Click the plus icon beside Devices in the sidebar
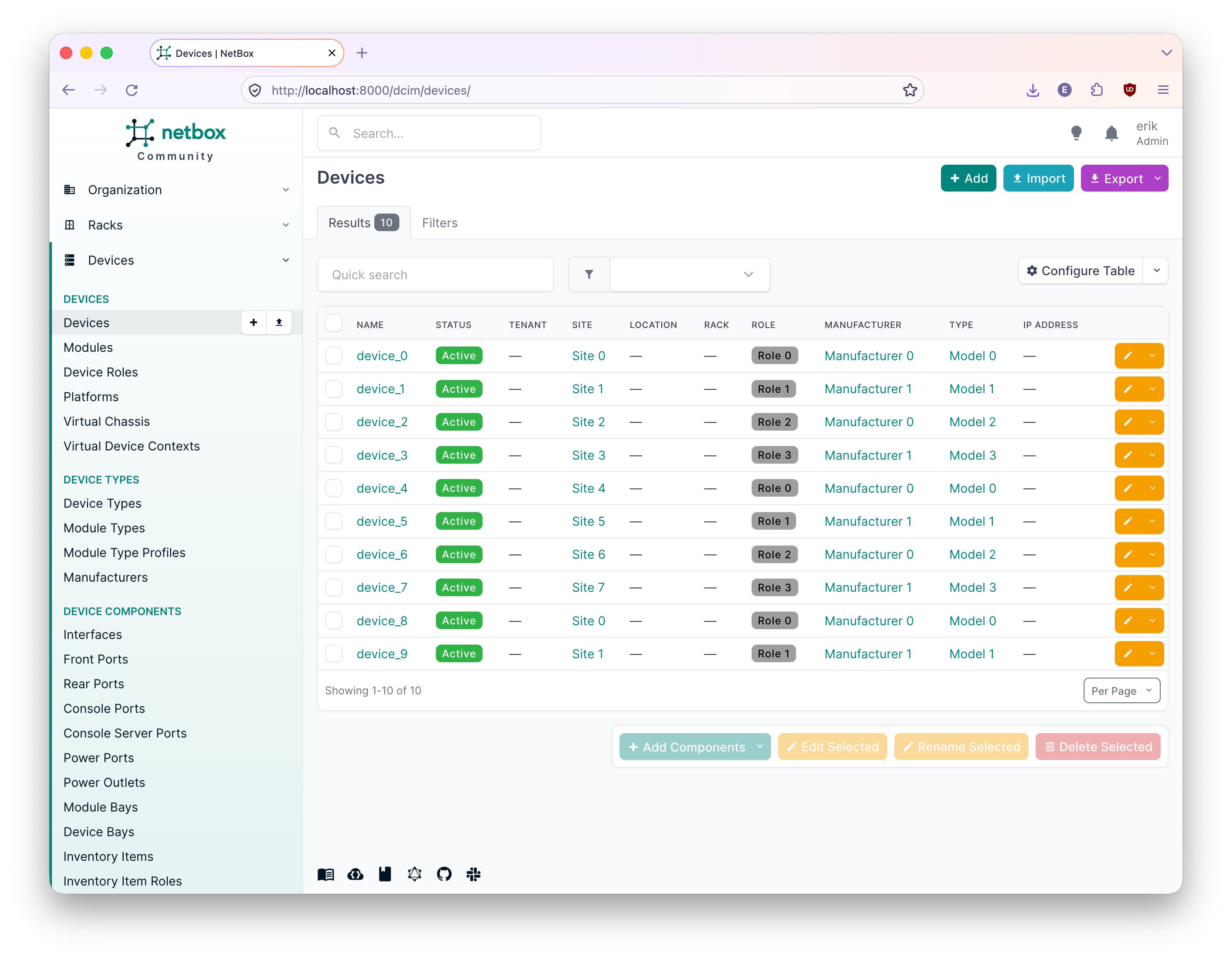This screenshot has height=959, width=1232. (x=253, y=323)
